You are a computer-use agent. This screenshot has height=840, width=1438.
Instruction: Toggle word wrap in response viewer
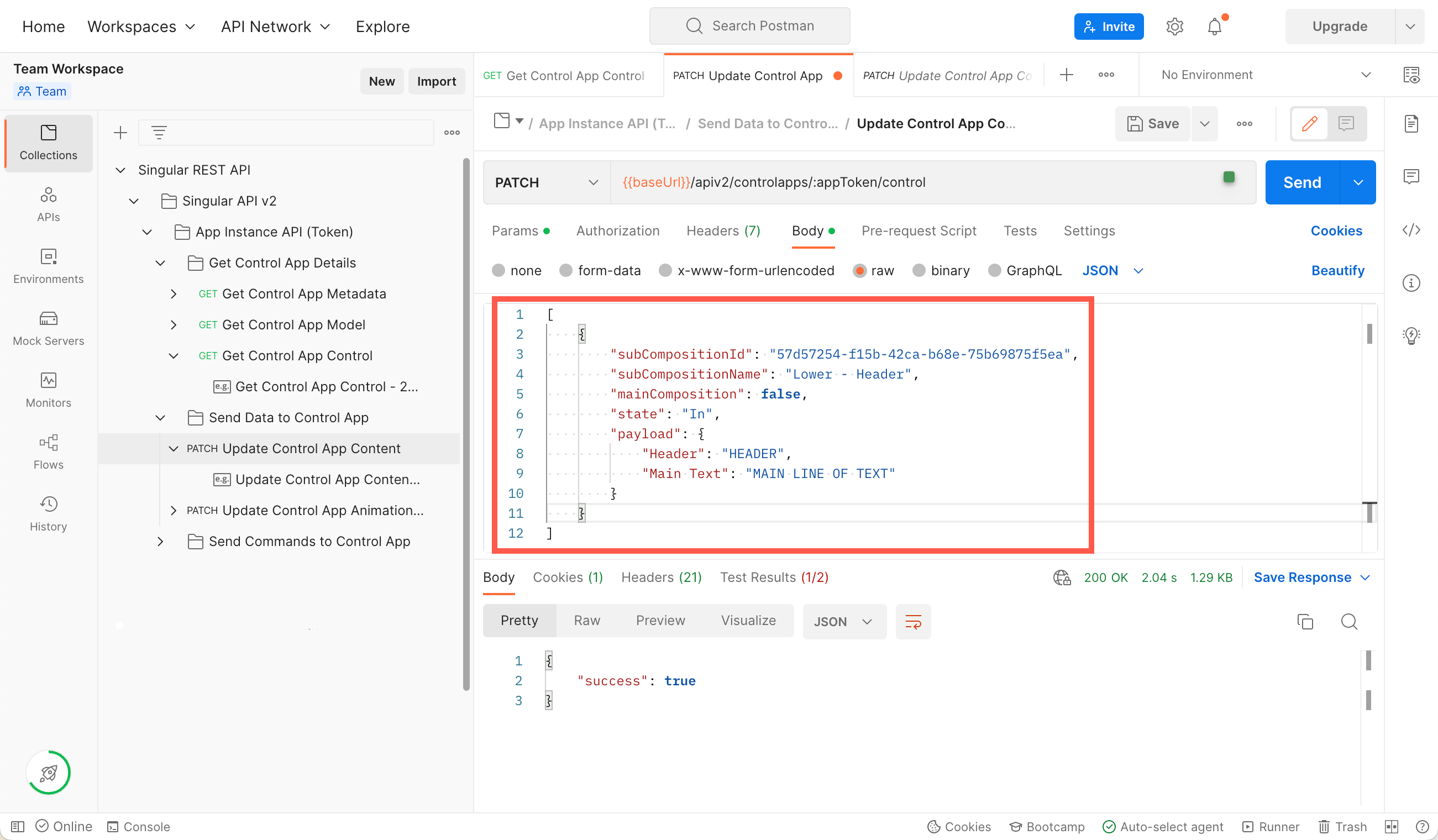(x=913, y=622)
